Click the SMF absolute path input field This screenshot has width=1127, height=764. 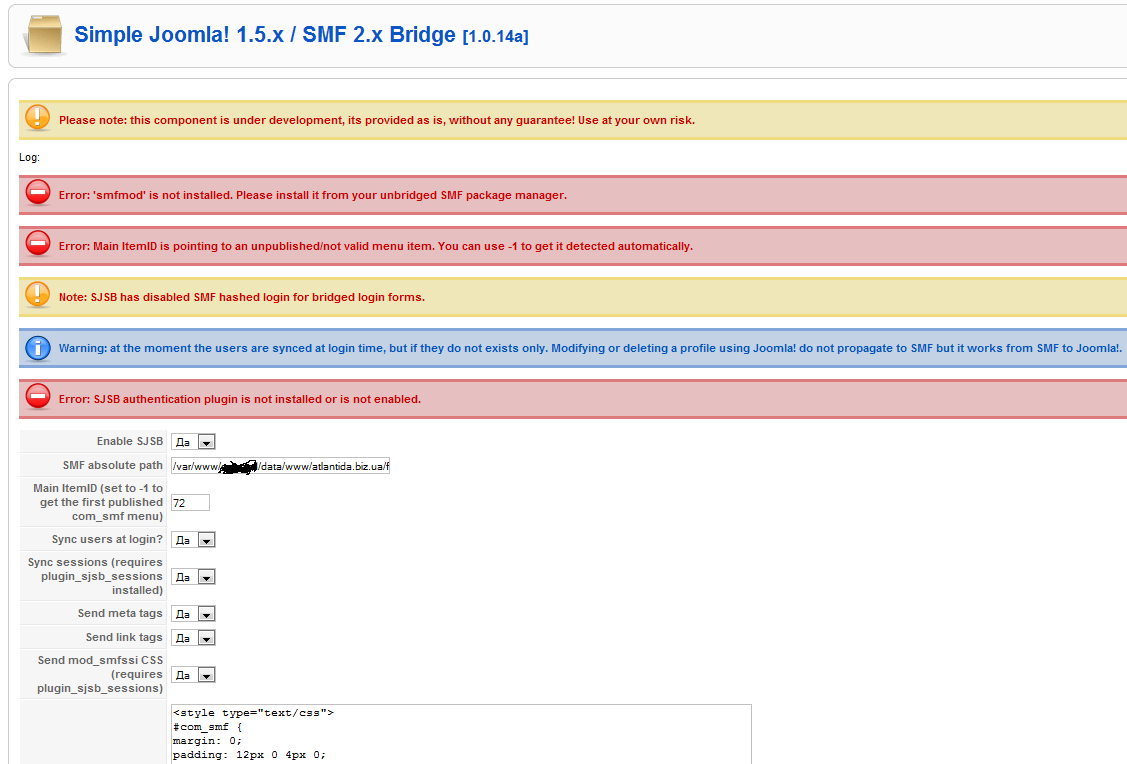coord(280,466)
